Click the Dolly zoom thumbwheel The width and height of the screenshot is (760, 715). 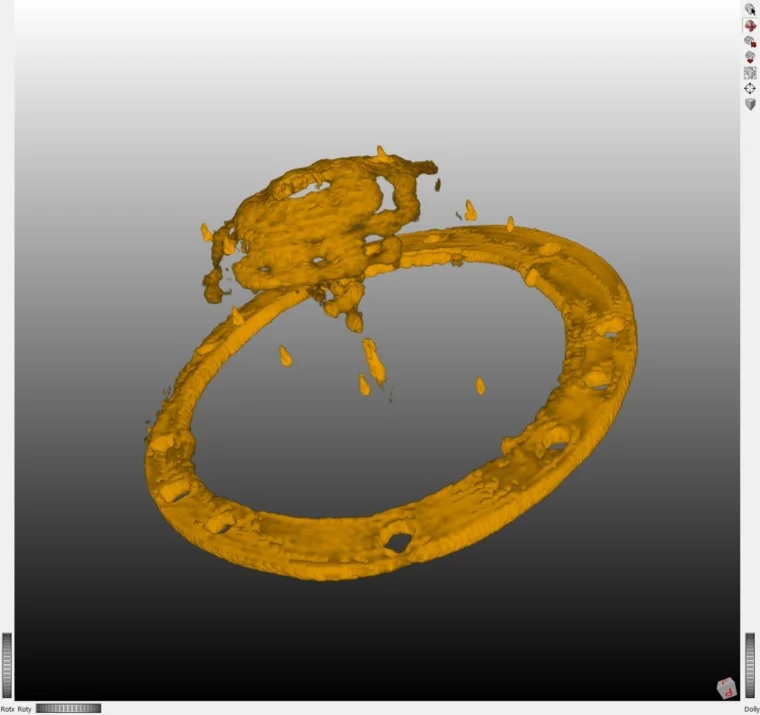coord(750,664)
